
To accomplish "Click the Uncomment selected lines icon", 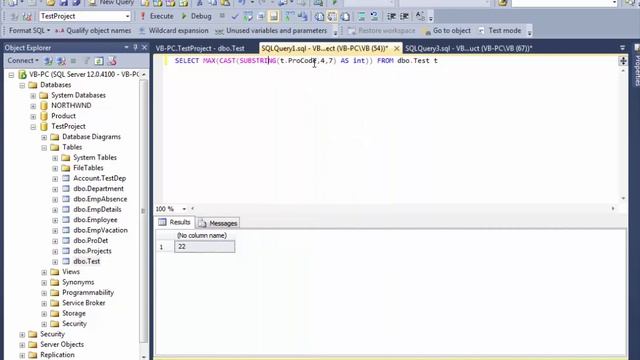I will pyautogui.click(x=374, y=16).
